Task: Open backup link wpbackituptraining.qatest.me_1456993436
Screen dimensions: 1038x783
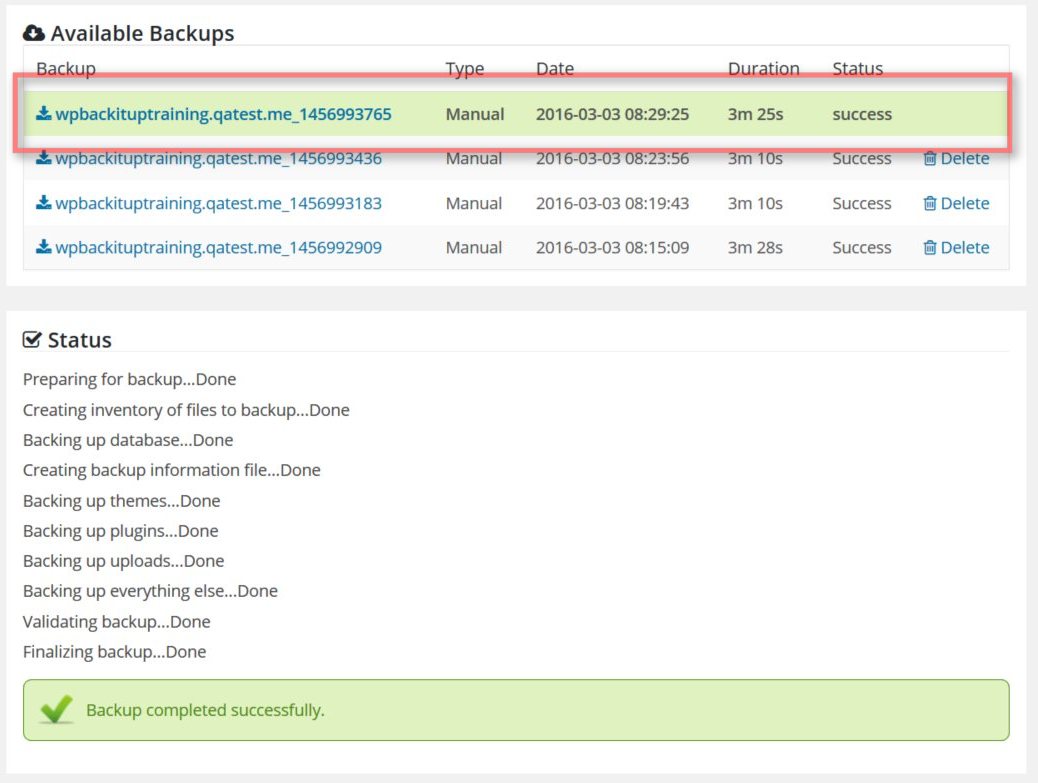Action: click(218, 158)
